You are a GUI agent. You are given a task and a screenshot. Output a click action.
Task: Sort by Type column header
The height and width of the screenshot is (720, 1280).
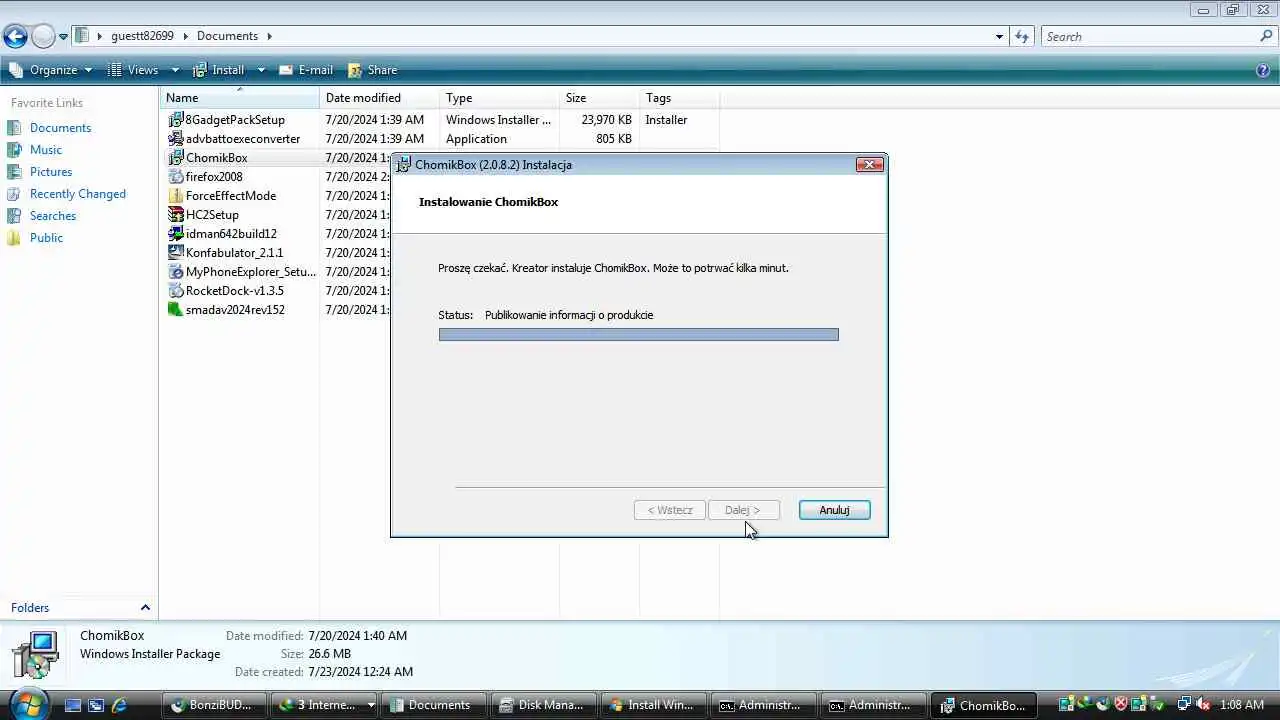(x=500, y=98)
